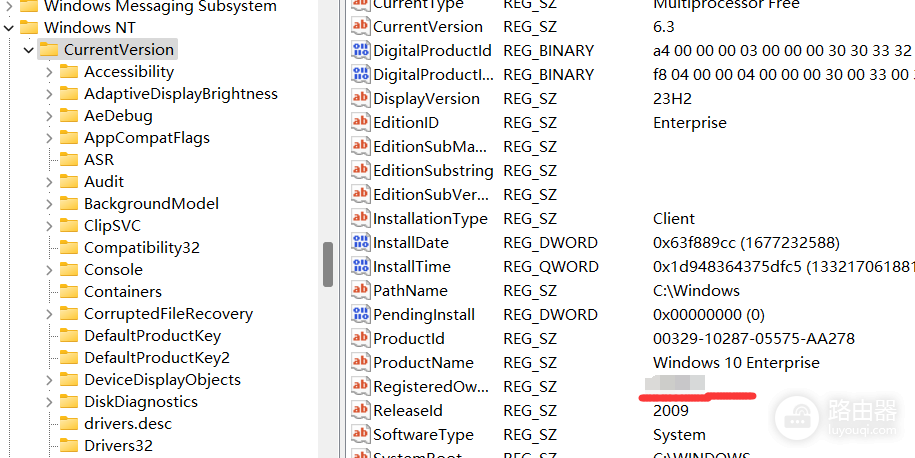
Task: Collapse the Windows NT tree node
Action: (9, 28)
